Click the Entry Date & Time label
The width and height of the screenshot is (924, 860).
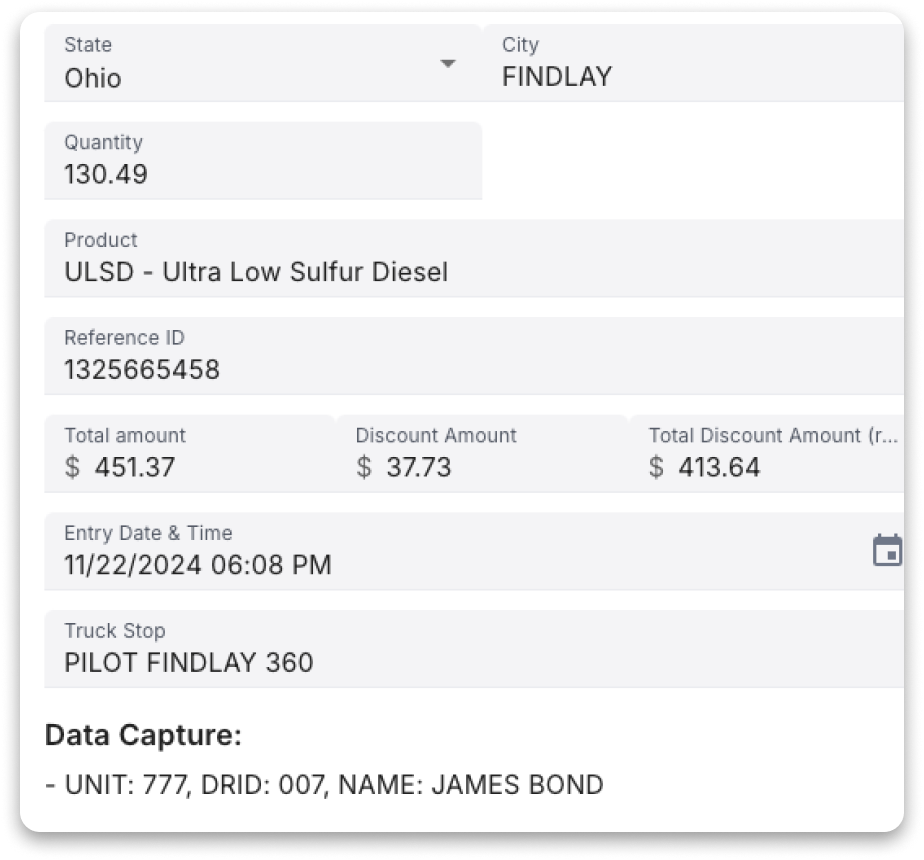[148, 533]
